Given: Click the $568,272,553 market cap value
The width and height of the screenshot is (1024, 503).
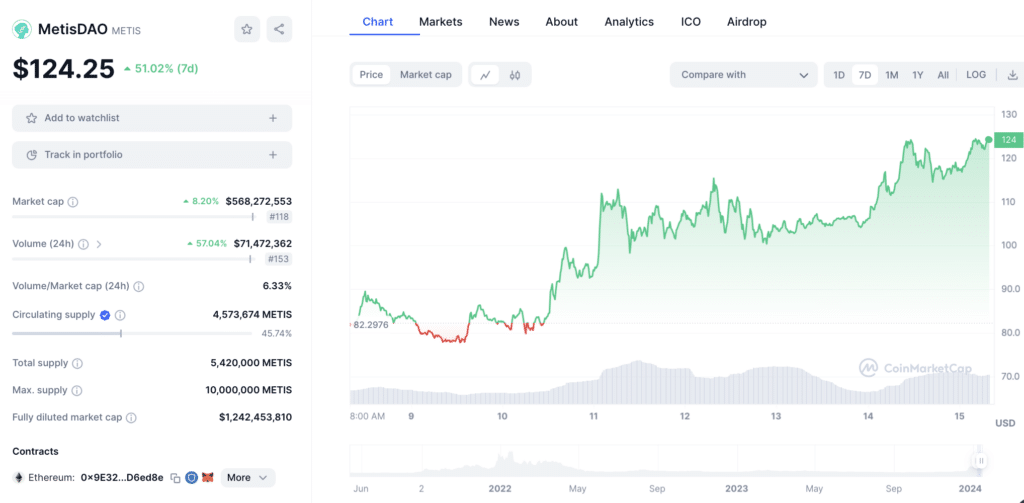Looking at the screenshot, I should point(259,201).
